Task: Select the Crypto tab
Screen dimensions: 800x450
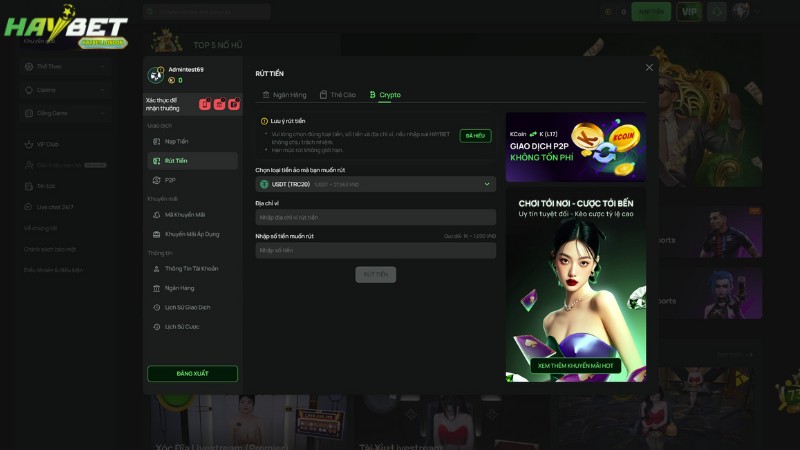Action: [x=385, y=95]
